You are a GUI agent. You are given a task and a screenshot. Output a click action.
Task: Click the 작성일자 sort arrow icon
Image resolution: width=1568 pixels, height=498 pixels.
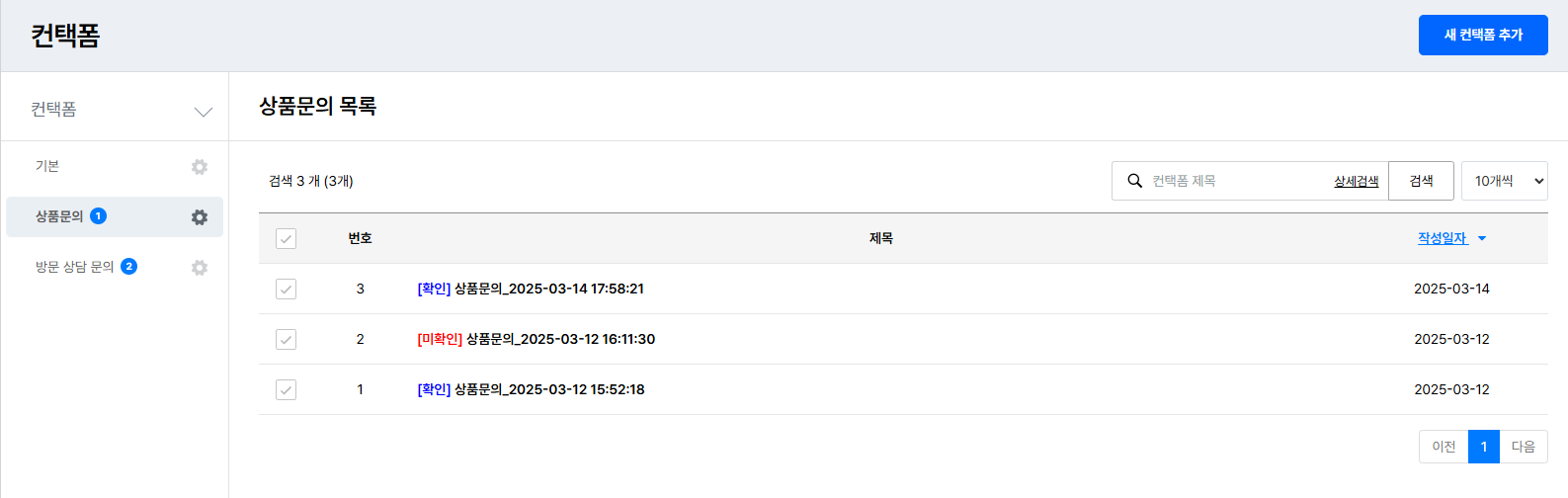1482,239
